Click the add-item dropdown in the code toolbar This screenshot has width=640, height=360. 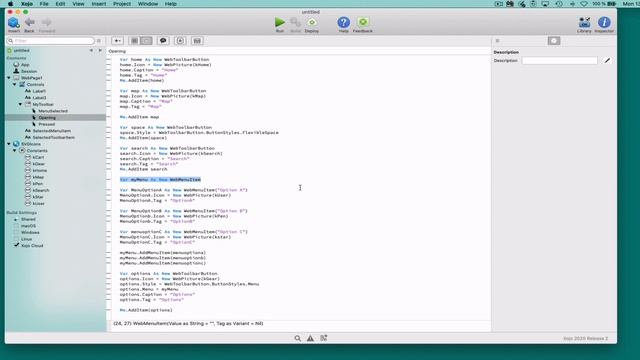(117, 41)
